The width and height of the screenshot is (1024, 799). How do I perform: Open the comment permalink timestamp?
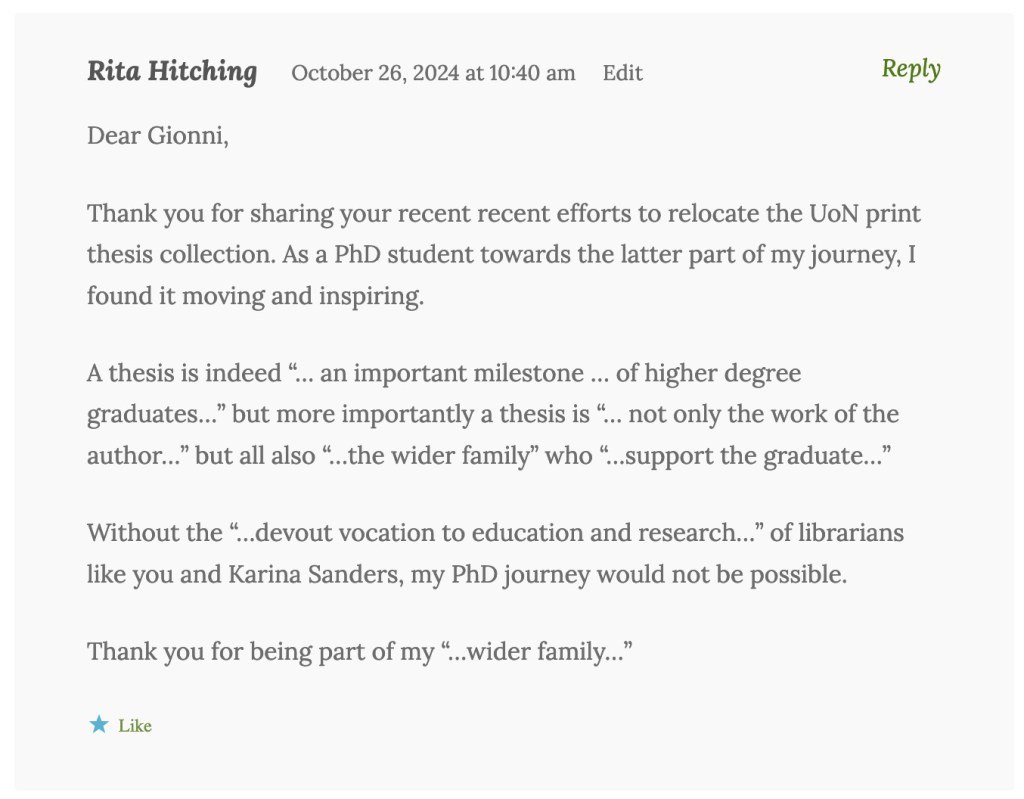[431, 73]
